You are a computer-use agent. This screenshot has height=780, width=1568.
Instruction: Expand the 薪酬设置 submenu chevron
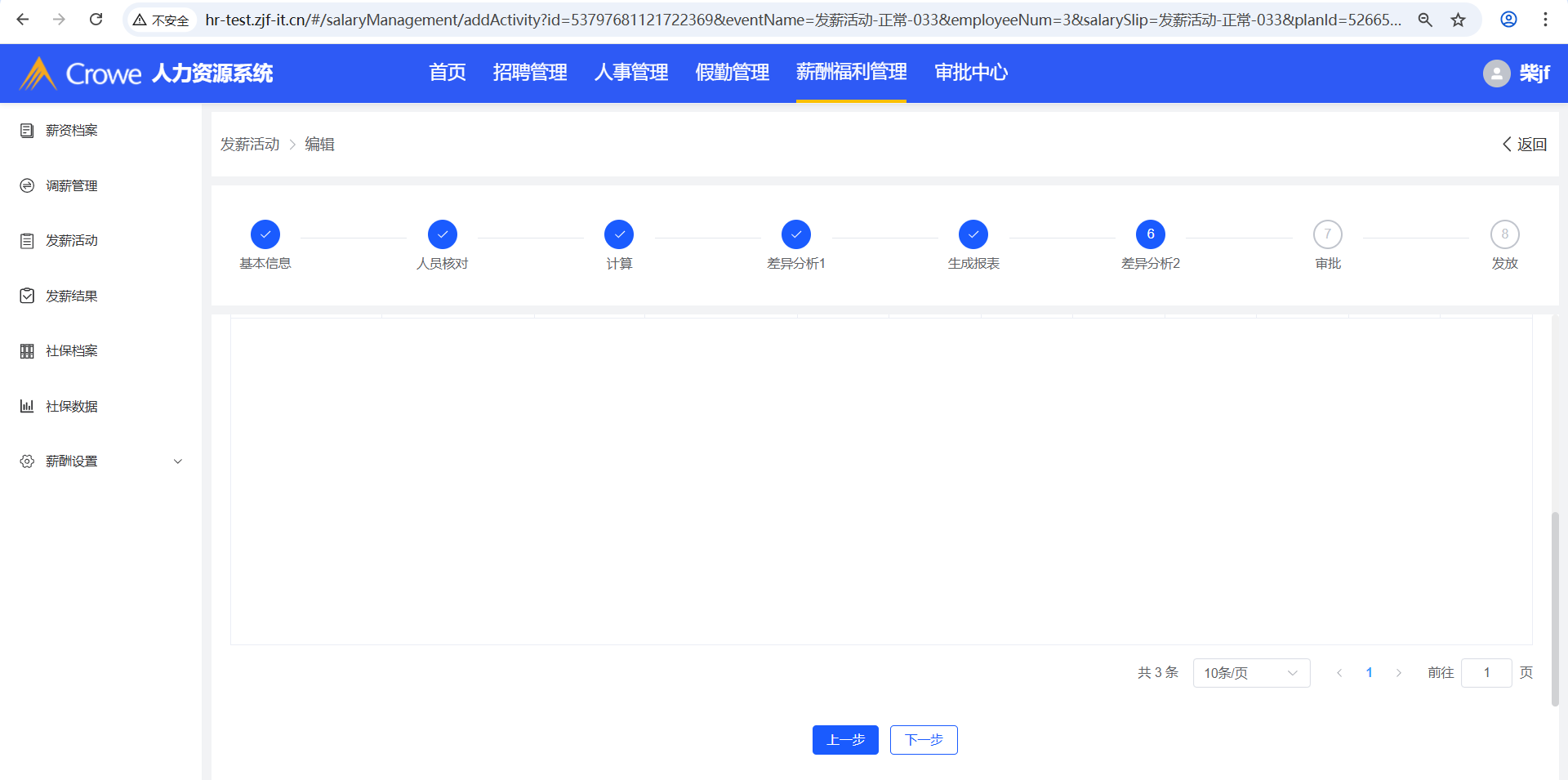(178, 461)
